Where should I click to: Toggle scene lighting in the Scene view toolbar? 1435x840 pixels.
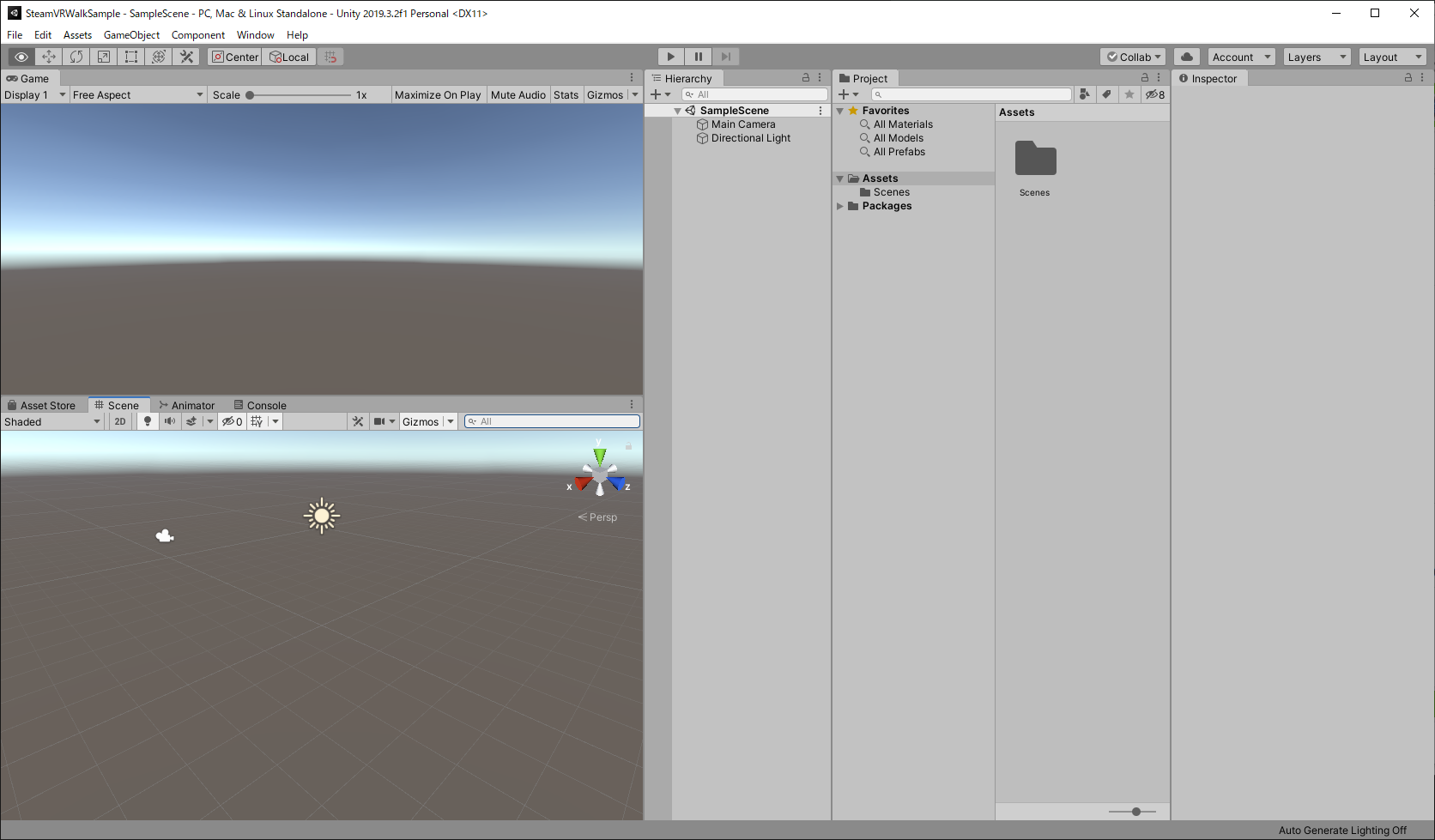point(148,420)
